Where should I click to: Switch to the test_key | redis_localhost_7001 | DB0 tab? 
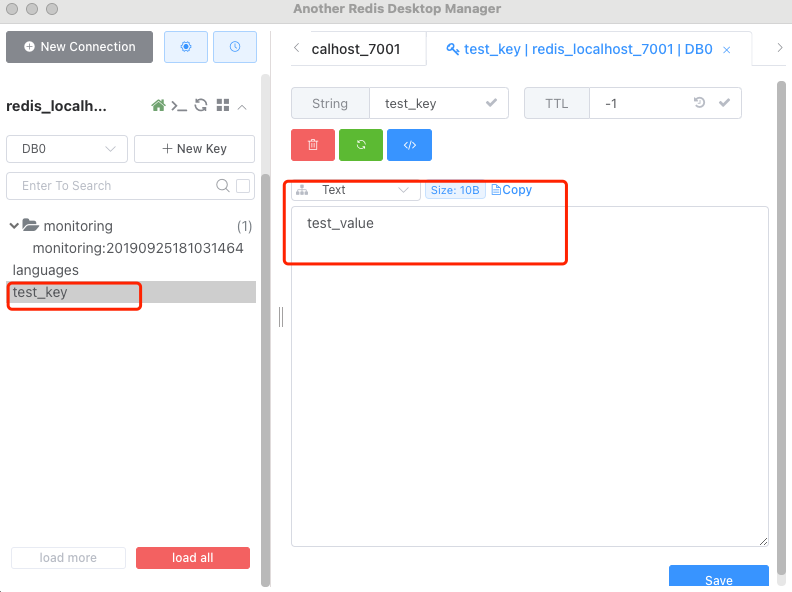pos(588,49)
